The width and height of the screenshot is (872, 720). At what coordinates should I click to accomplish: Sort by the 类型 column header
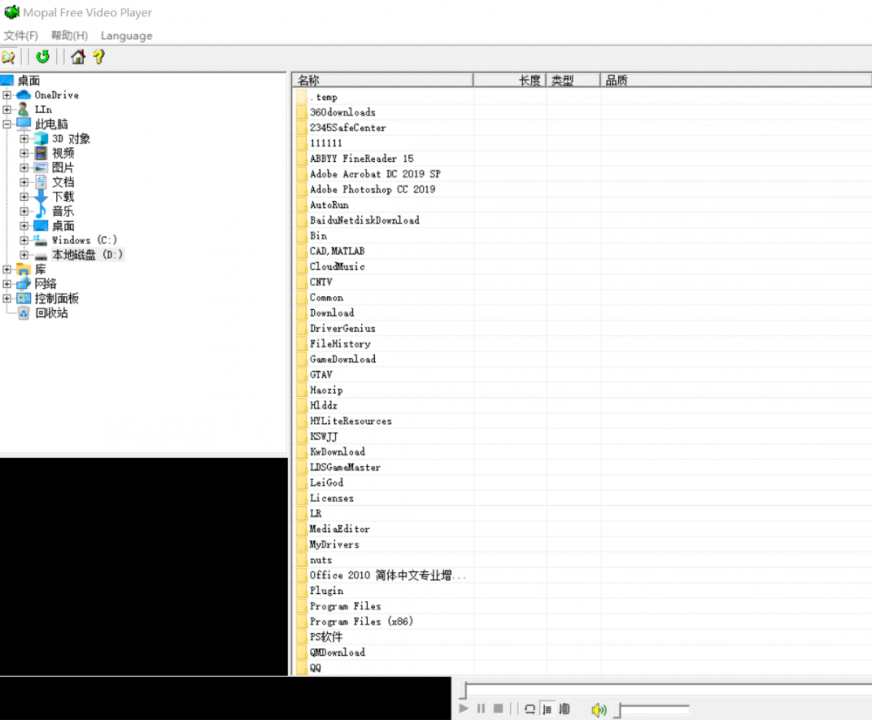click(x=573, y=81)
